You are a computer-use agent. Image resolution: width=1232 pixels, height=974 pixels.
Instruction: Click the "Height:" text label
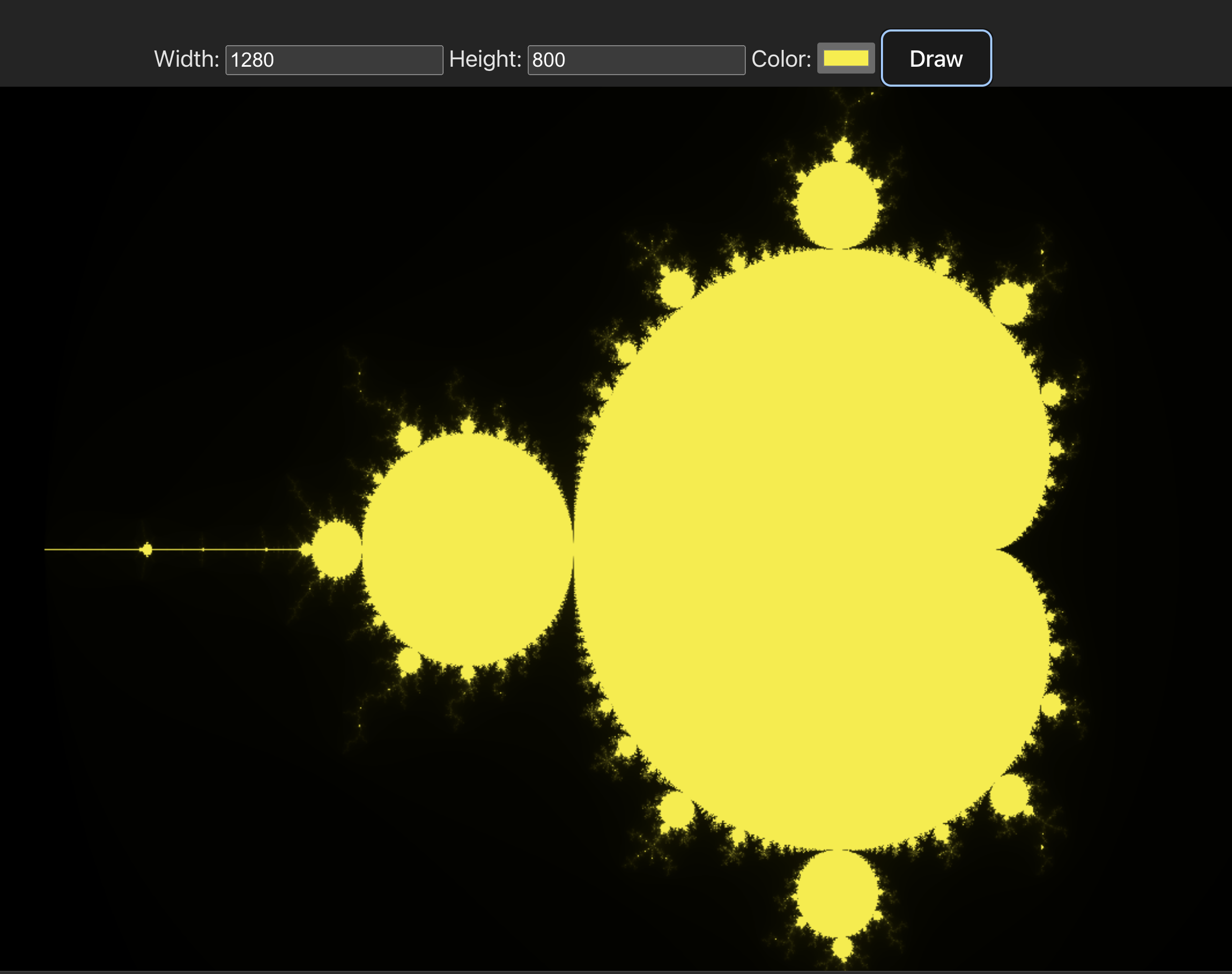click(485, 59)
